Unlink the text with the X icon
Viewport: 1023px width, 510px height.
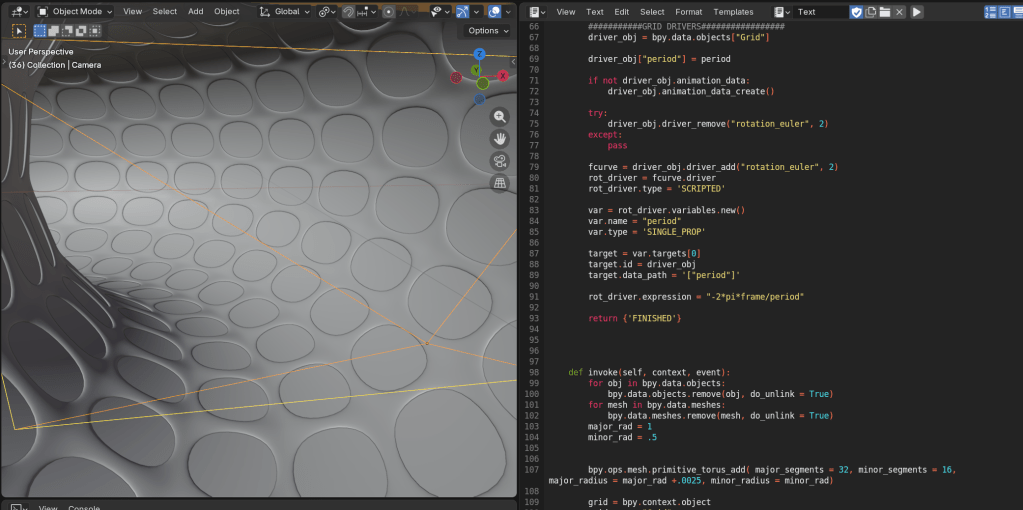pyautogui.click(x=900, y=12)
